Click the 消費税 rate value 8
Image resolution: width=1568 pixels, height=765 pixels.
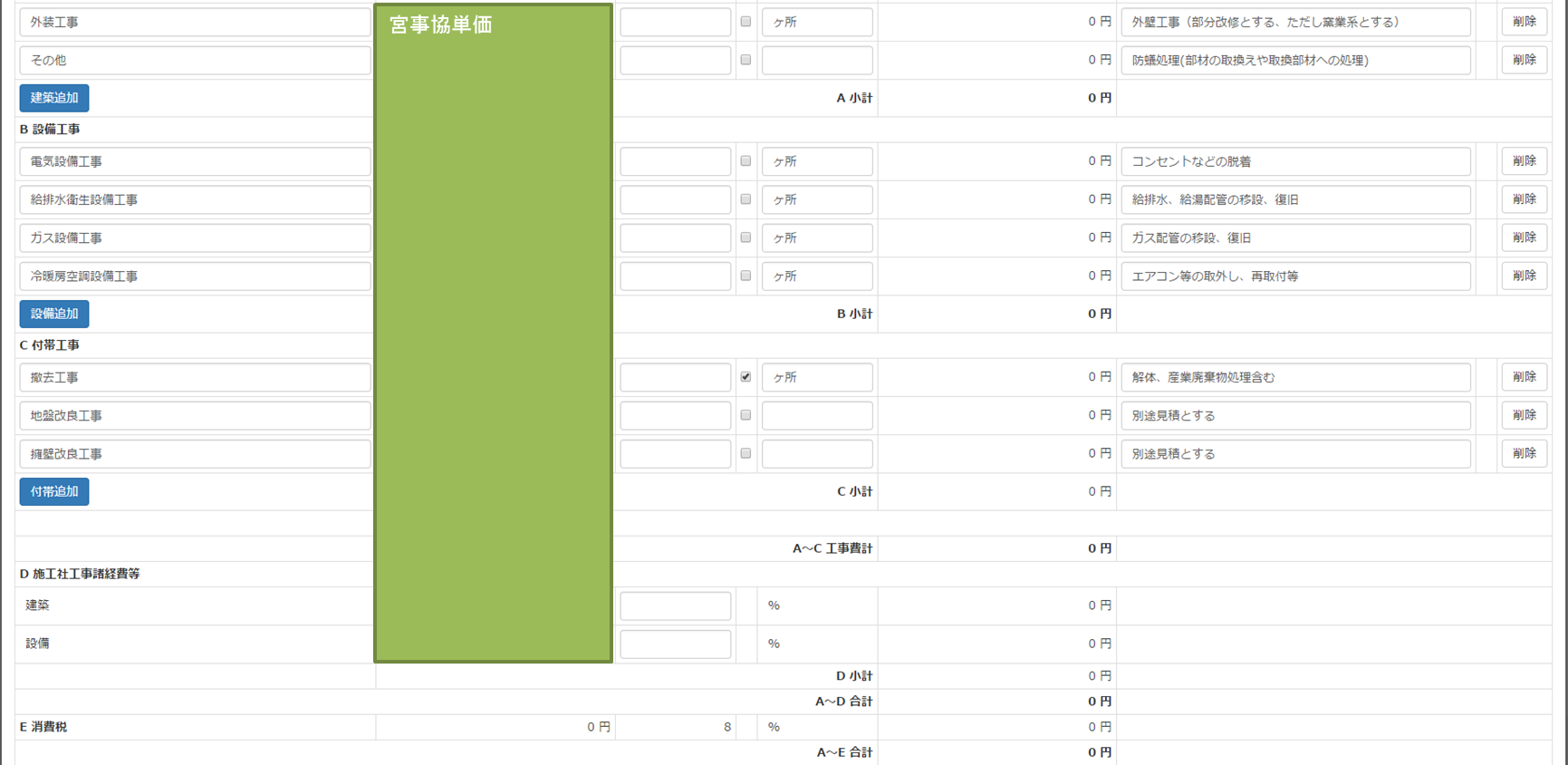tap(727, 727)
